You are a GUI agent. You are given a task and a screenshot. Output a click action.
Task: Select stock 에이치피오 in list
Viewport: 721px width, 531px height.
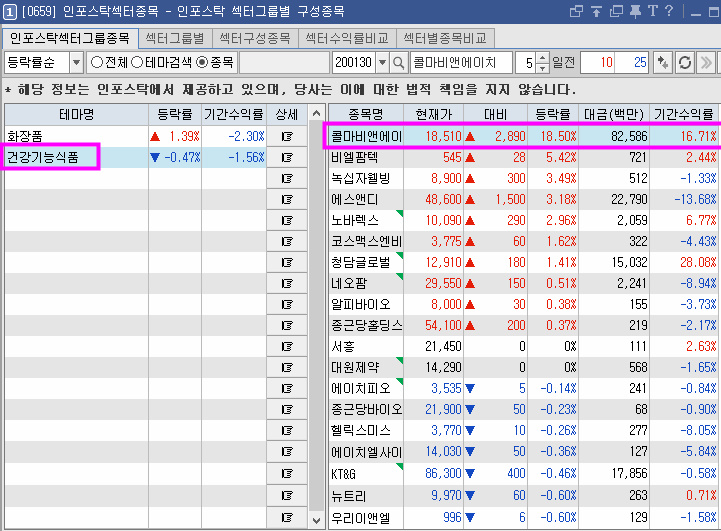pos(523,388)
